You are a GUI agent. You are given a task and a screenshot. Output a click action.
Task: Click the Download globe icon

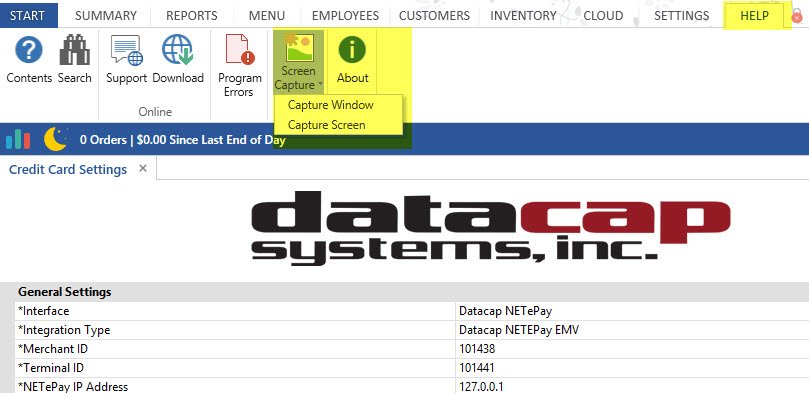tap(178, 50)
